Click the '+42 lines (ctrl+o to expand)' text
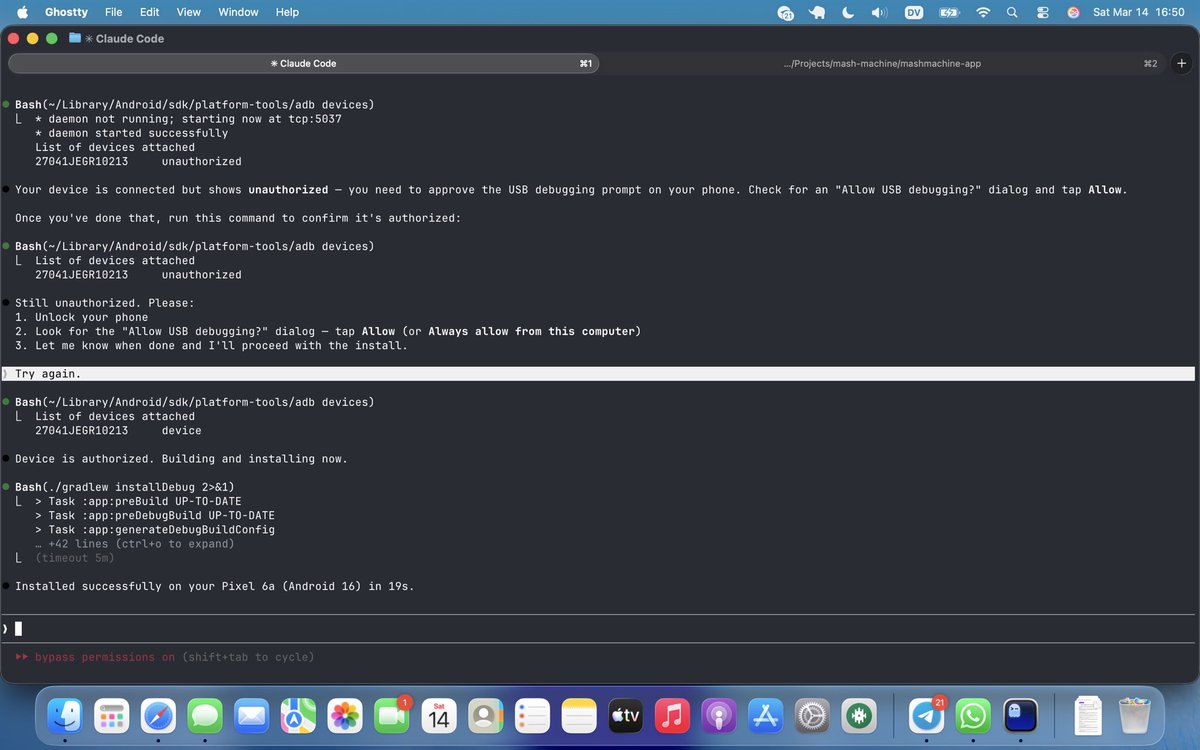The height and width of the screenshot is (750, 1200). (x=134, y=544)
